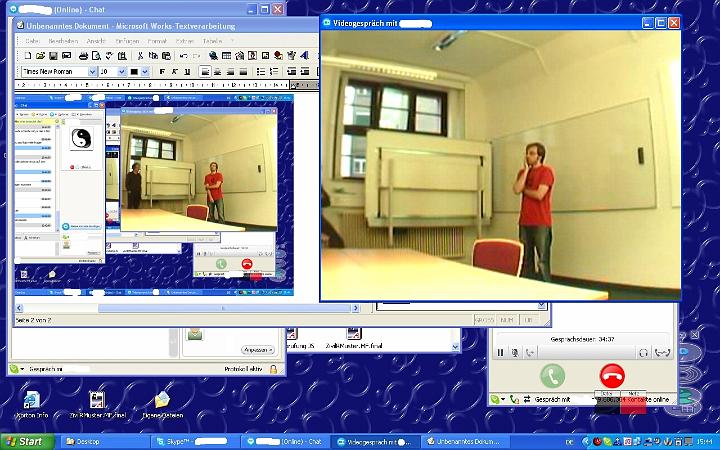This screenshot has height=450, width=720.
Task: Click the 'Gesprächsdauer: 34:37' text
Action: click(582, 339)
